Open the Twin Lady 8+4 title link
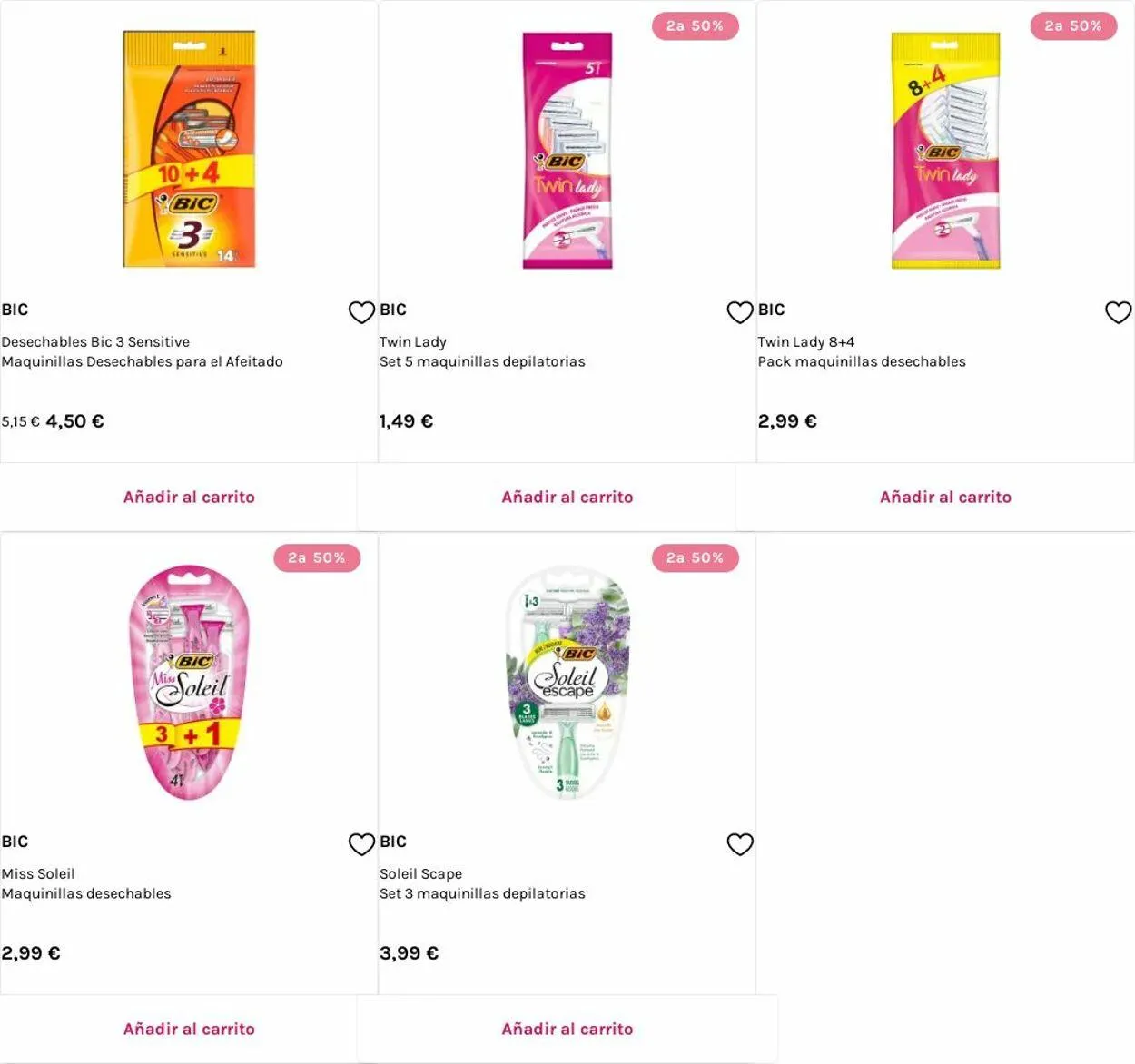This screenshot has width=1135, height=1064. tap(805, 342)
